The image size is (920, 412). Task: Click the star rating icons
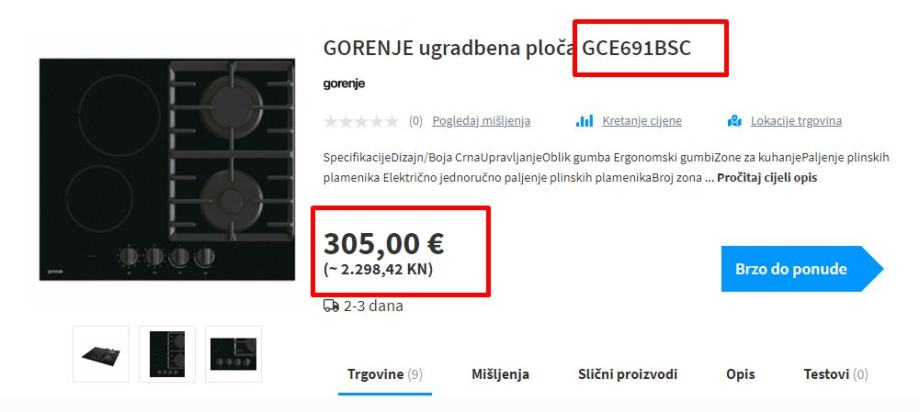[361, 121]
